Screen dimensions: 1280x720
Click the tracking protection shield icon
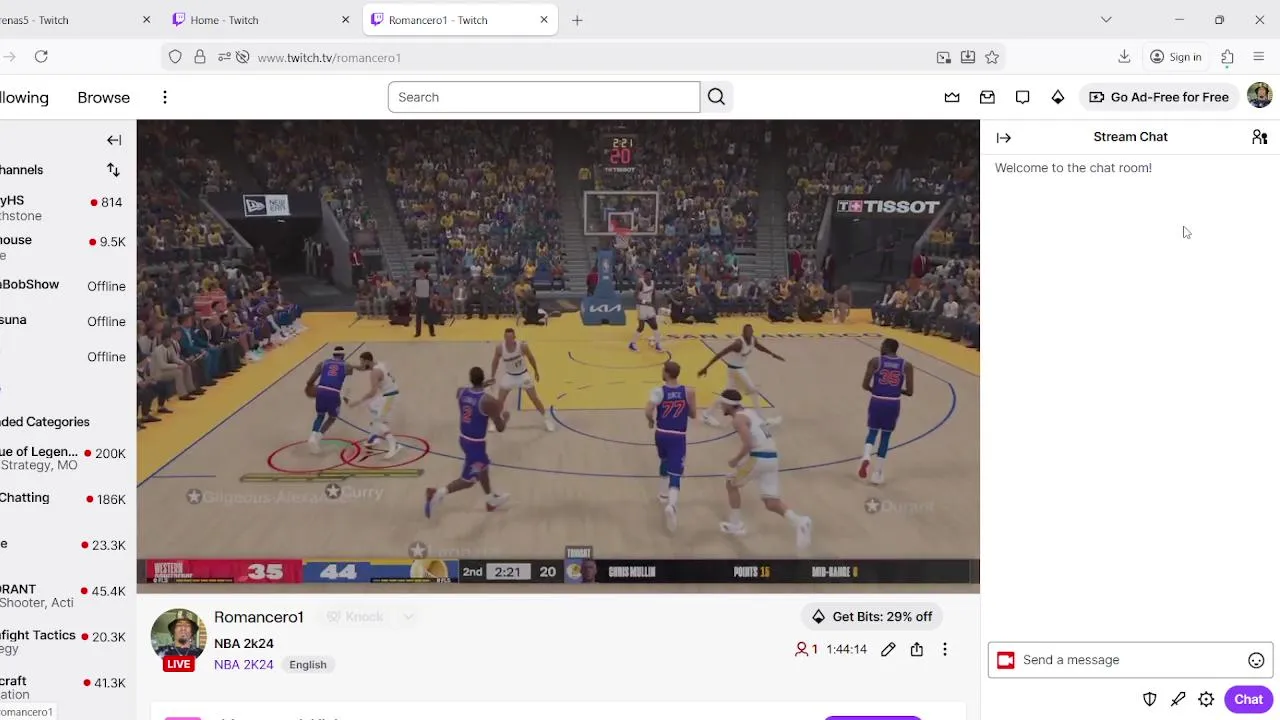coord(175,57)
